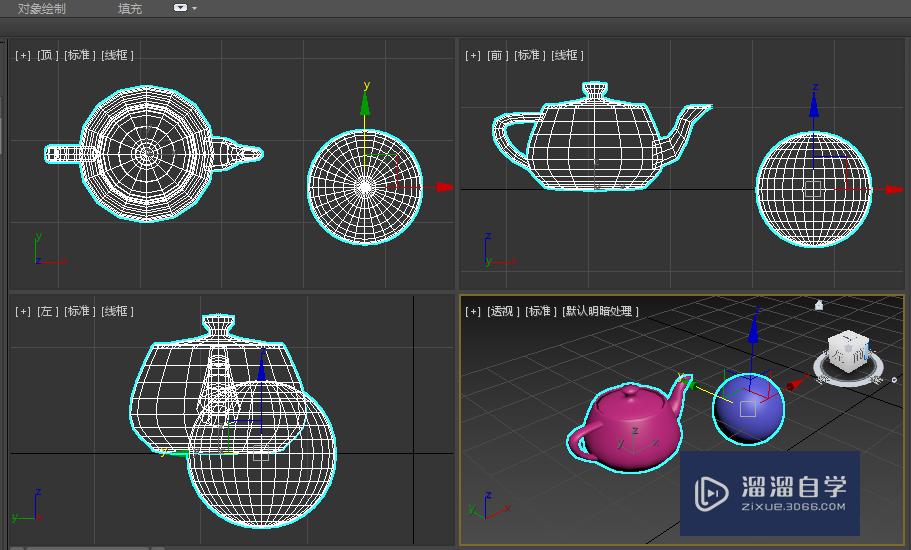Open the [前] view menu

click(x=498, y=55)
